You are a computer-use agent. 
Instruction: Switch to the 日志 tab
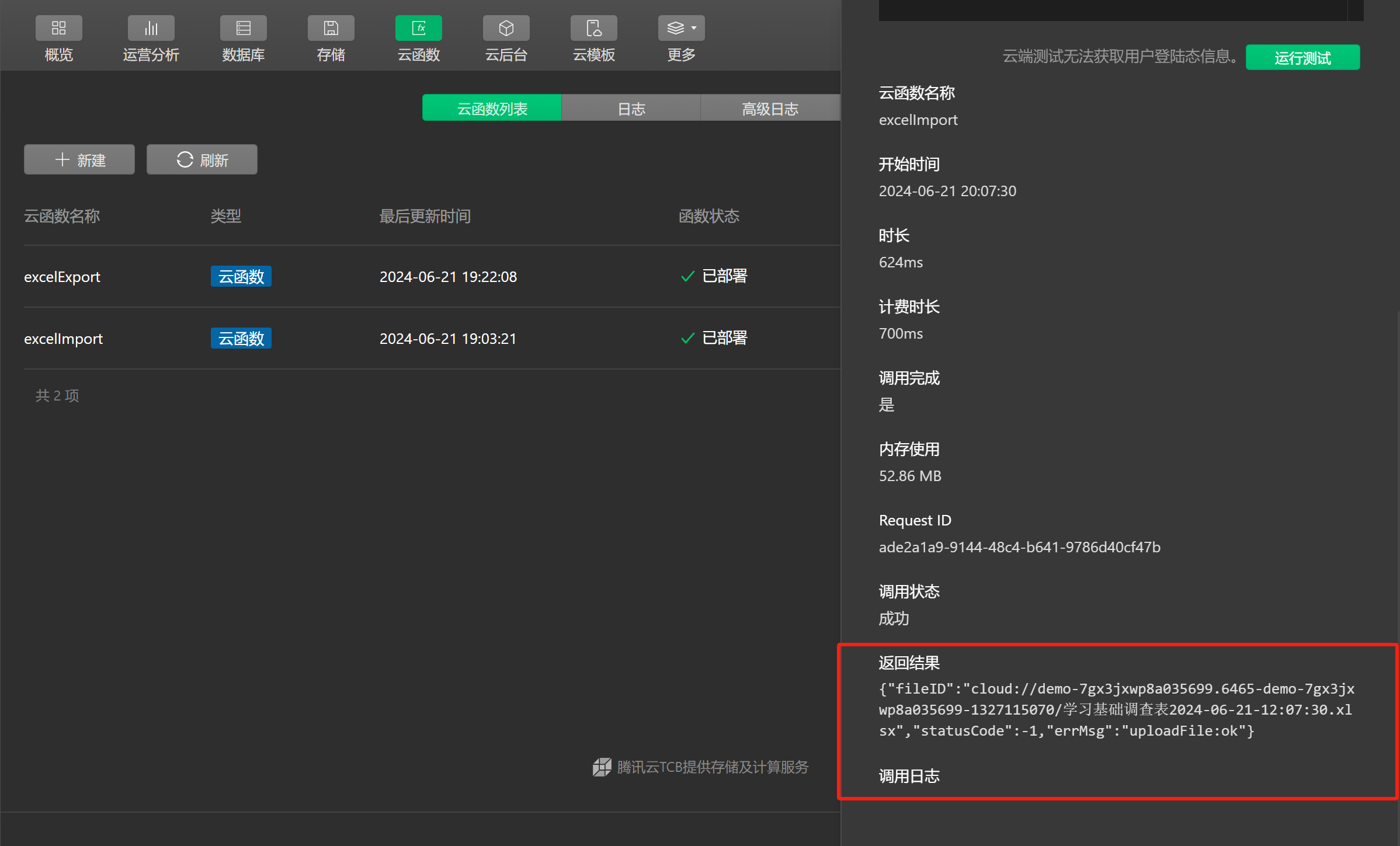(631, 109)
